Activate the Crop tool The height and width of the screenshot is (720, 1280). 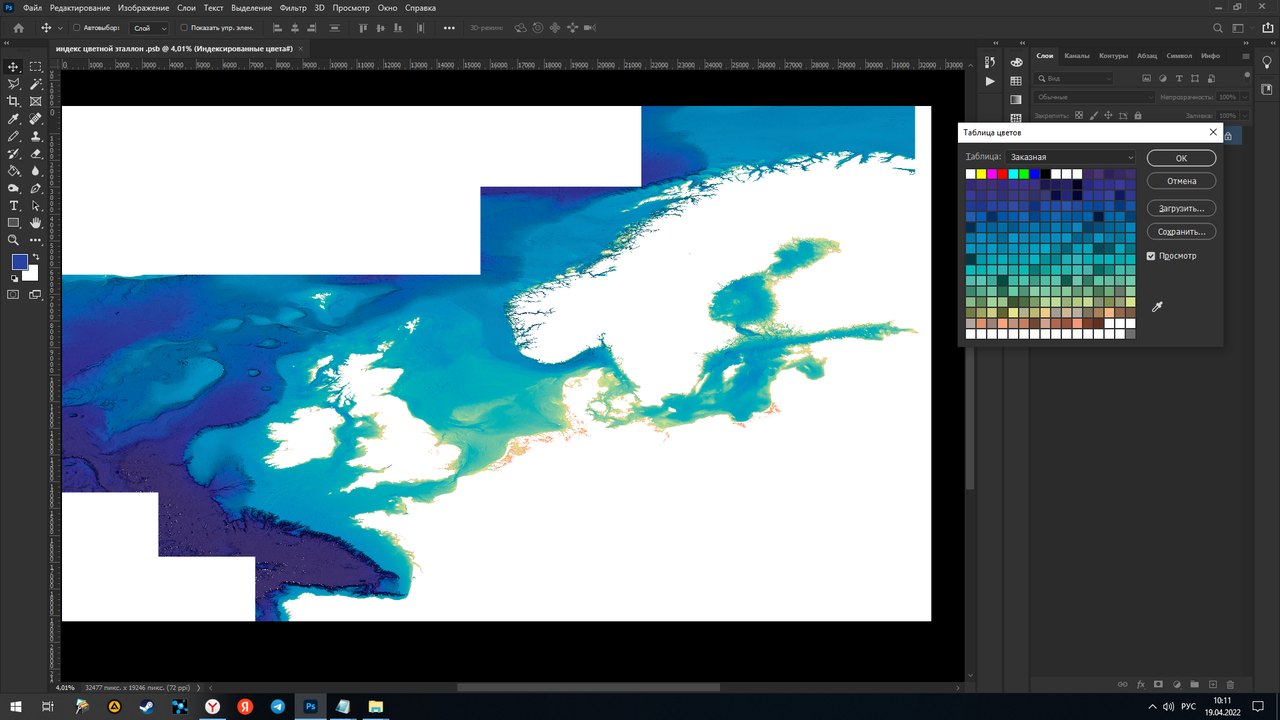(14, 101)
